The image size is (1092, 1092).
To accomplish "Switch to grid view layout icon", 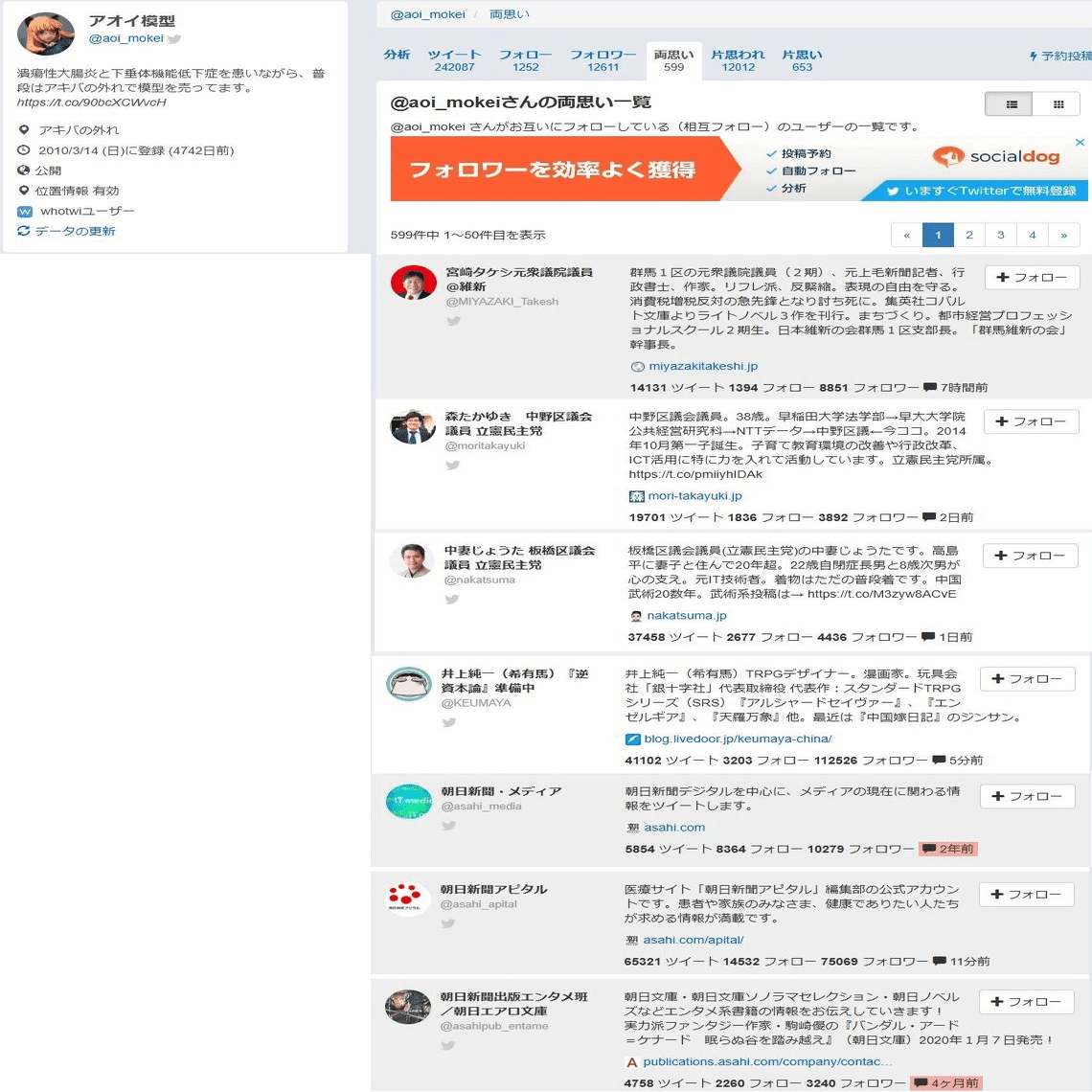I will (1058, 104).
